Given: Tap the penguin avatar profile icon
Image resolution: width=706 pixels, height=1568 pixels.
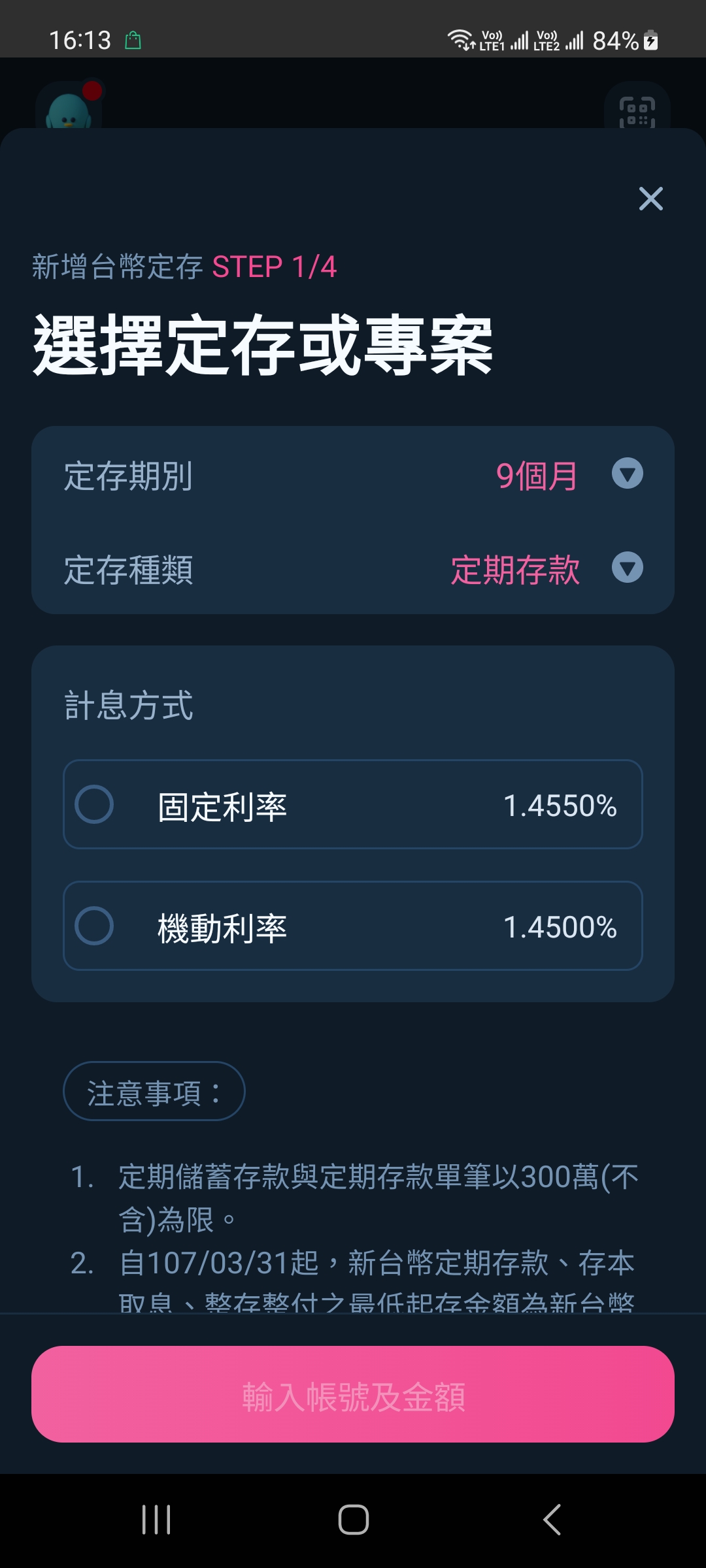Looking at the screenshot, I should point(69,108).
